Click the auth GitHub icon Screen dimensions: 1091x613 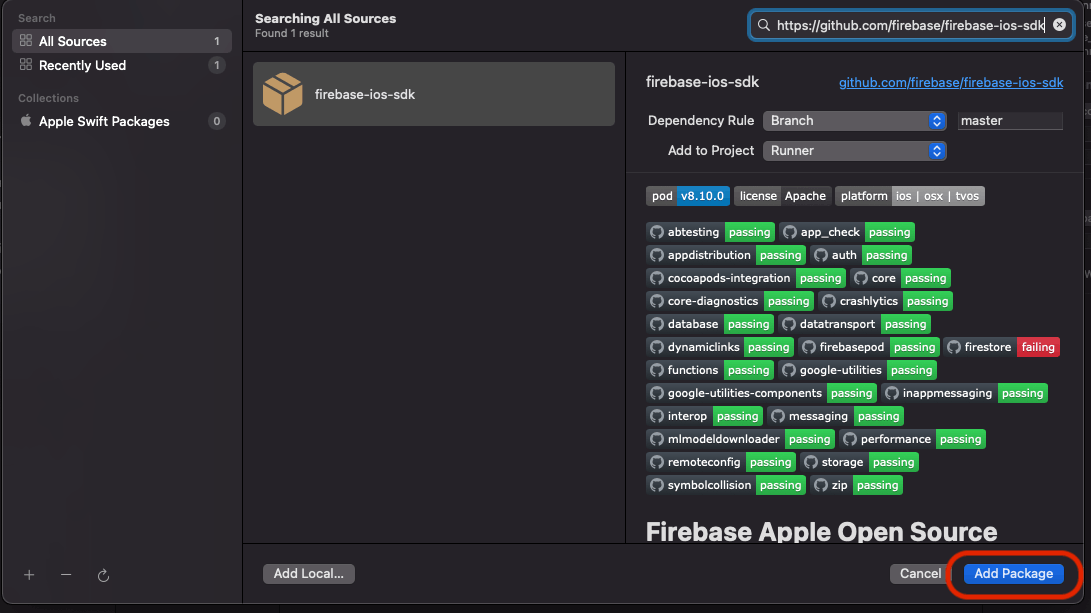click(x=821, y=255)
